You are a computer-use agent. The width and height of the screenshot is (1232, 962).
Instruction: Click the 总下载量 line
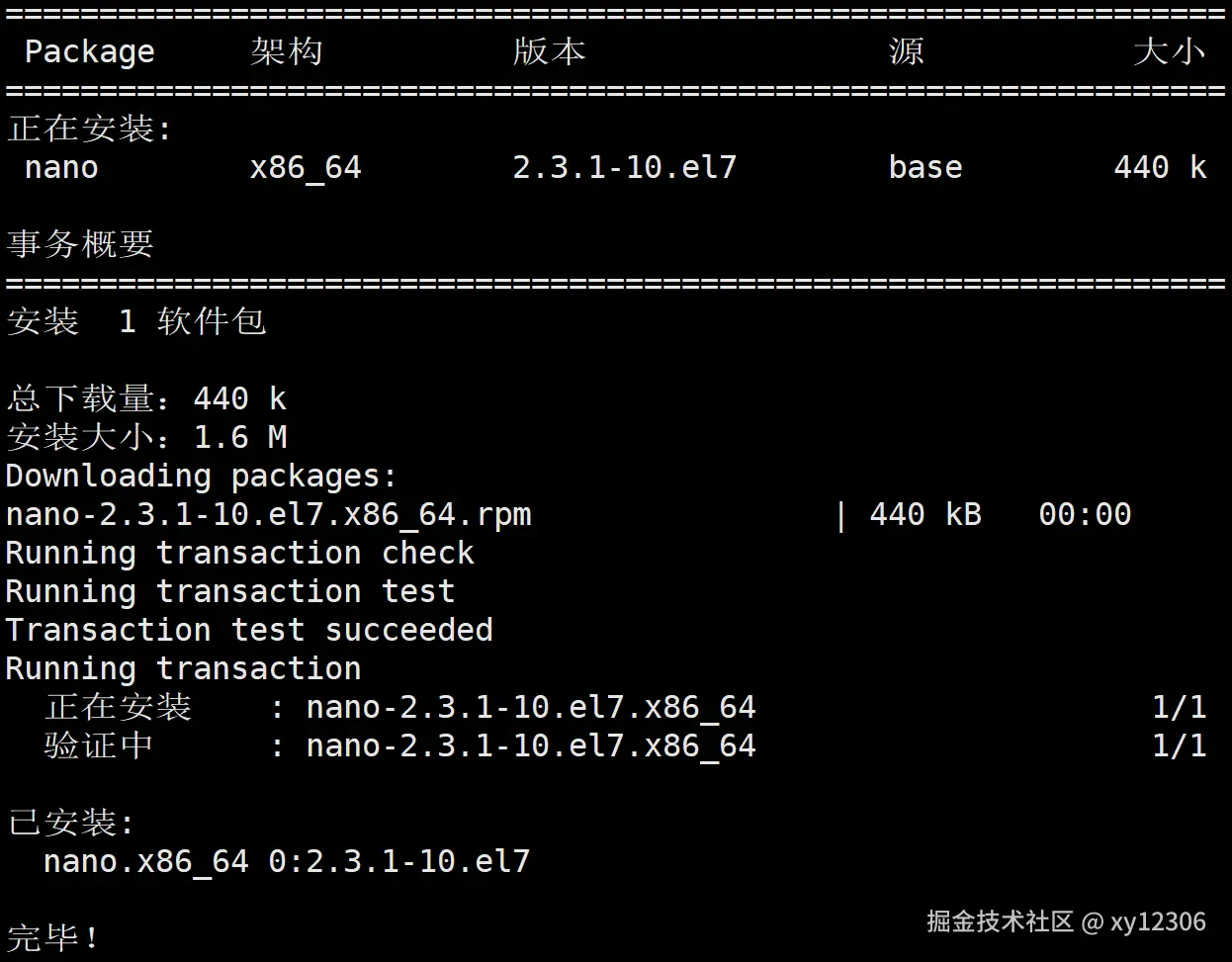[x=146, y=398]
